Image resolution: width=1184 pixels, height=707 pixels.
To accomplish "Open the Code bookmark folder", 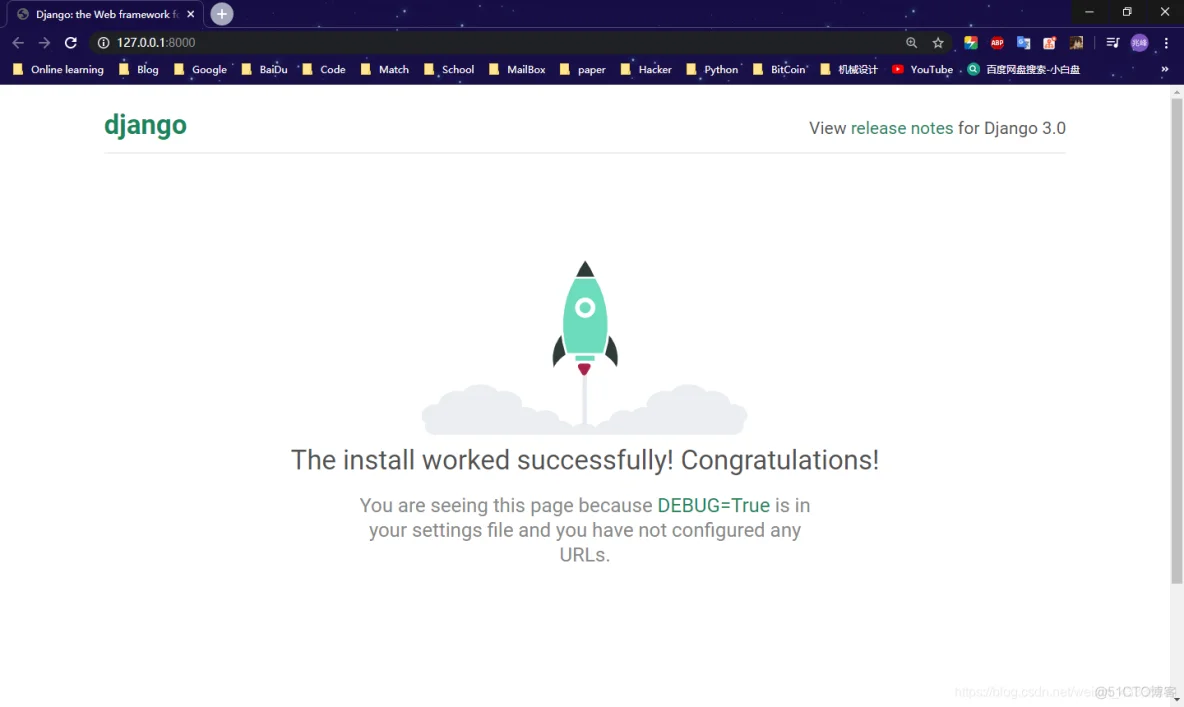I will coord(324,69).
